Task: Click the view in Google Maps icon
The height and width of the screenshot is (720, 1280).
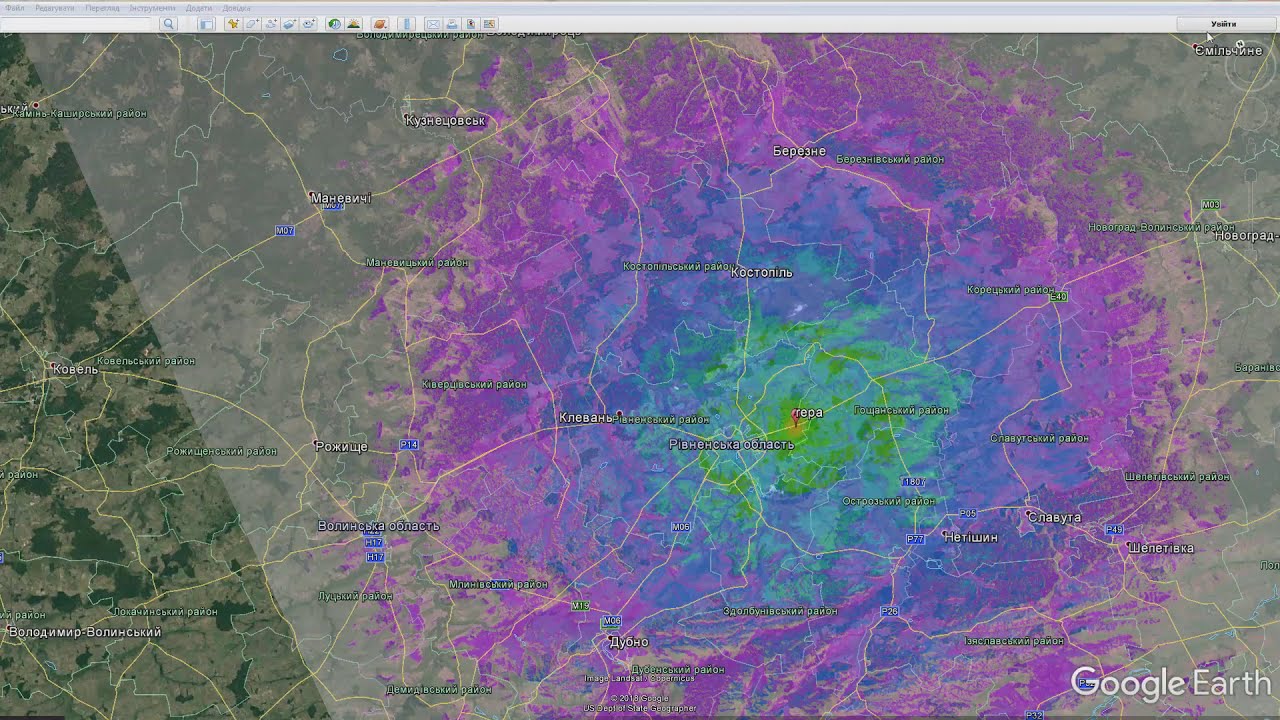Action: coord(489,24)
